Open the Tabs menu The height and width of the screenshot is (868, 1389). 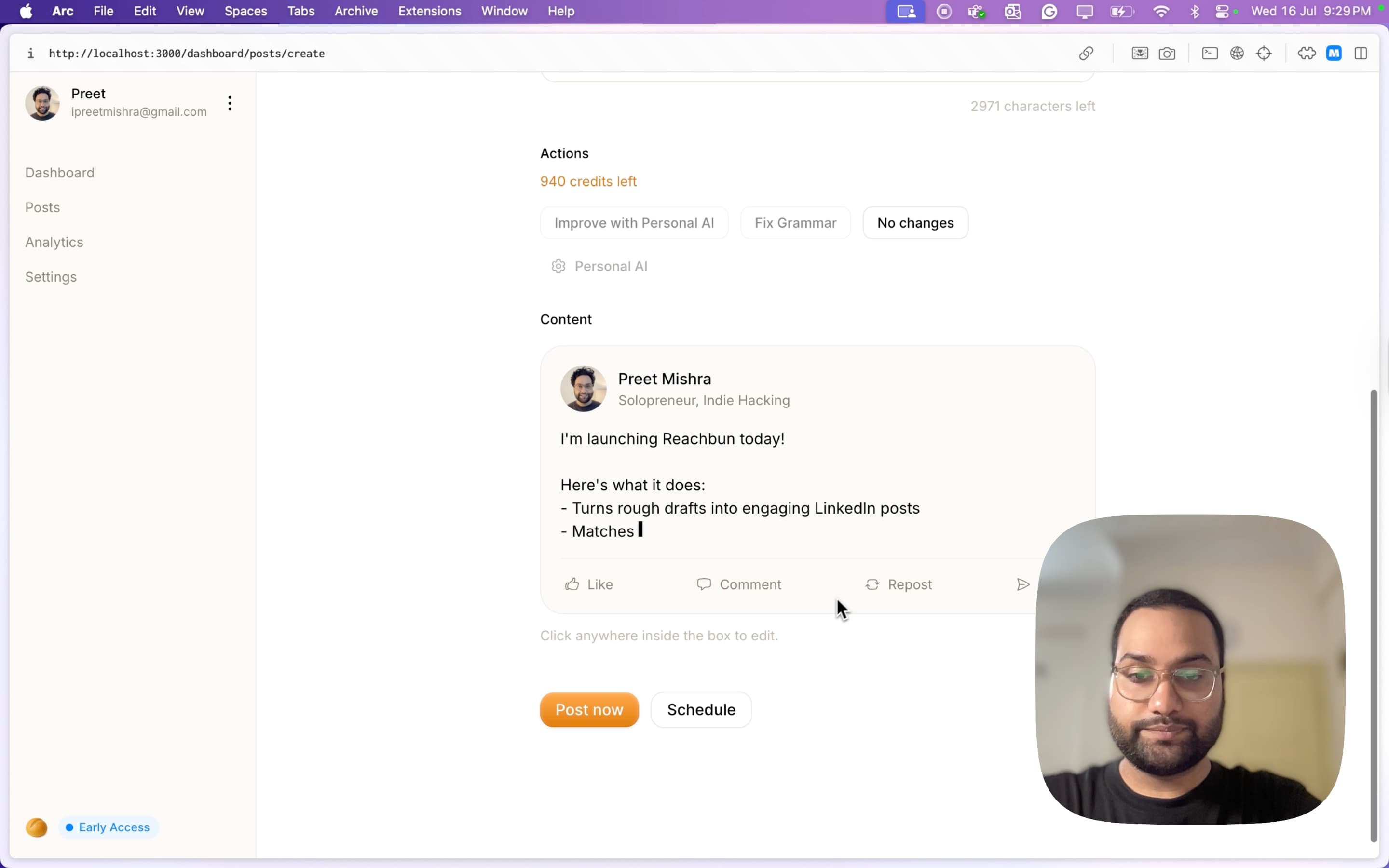point(301,12)
